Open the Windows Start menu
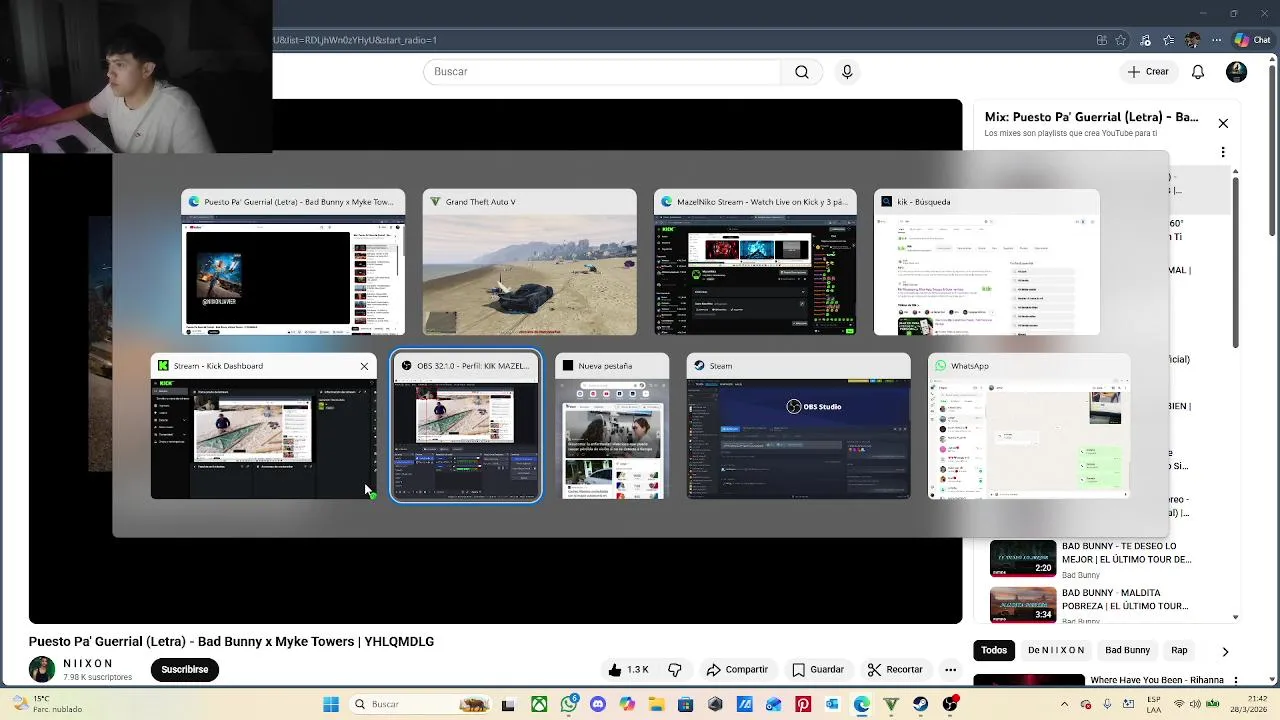The height and width of the screenshot is (720, 1280). tap(331, 704)
